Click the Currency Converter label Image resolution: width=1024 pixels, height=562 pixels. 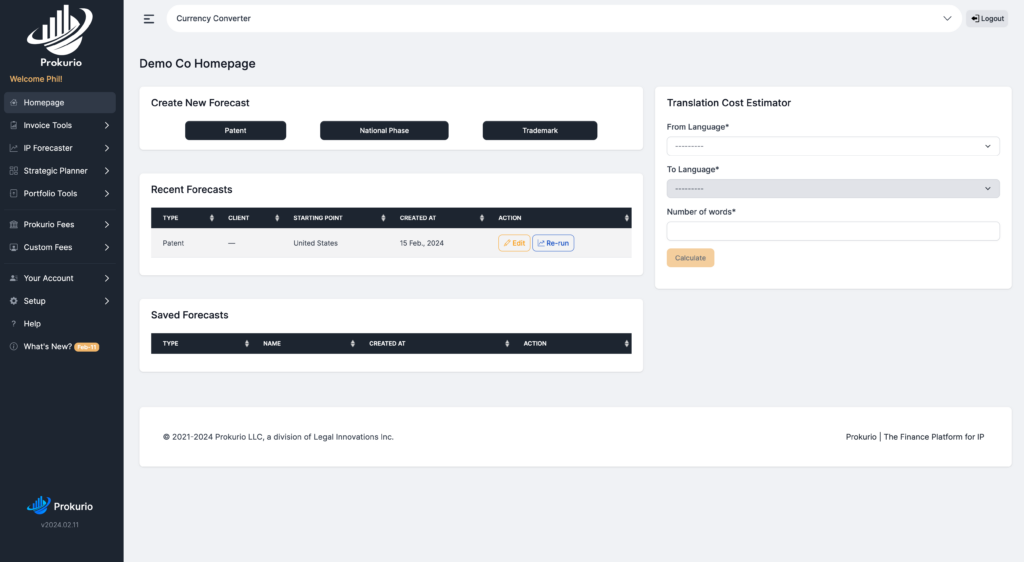[x=214, y=18]
